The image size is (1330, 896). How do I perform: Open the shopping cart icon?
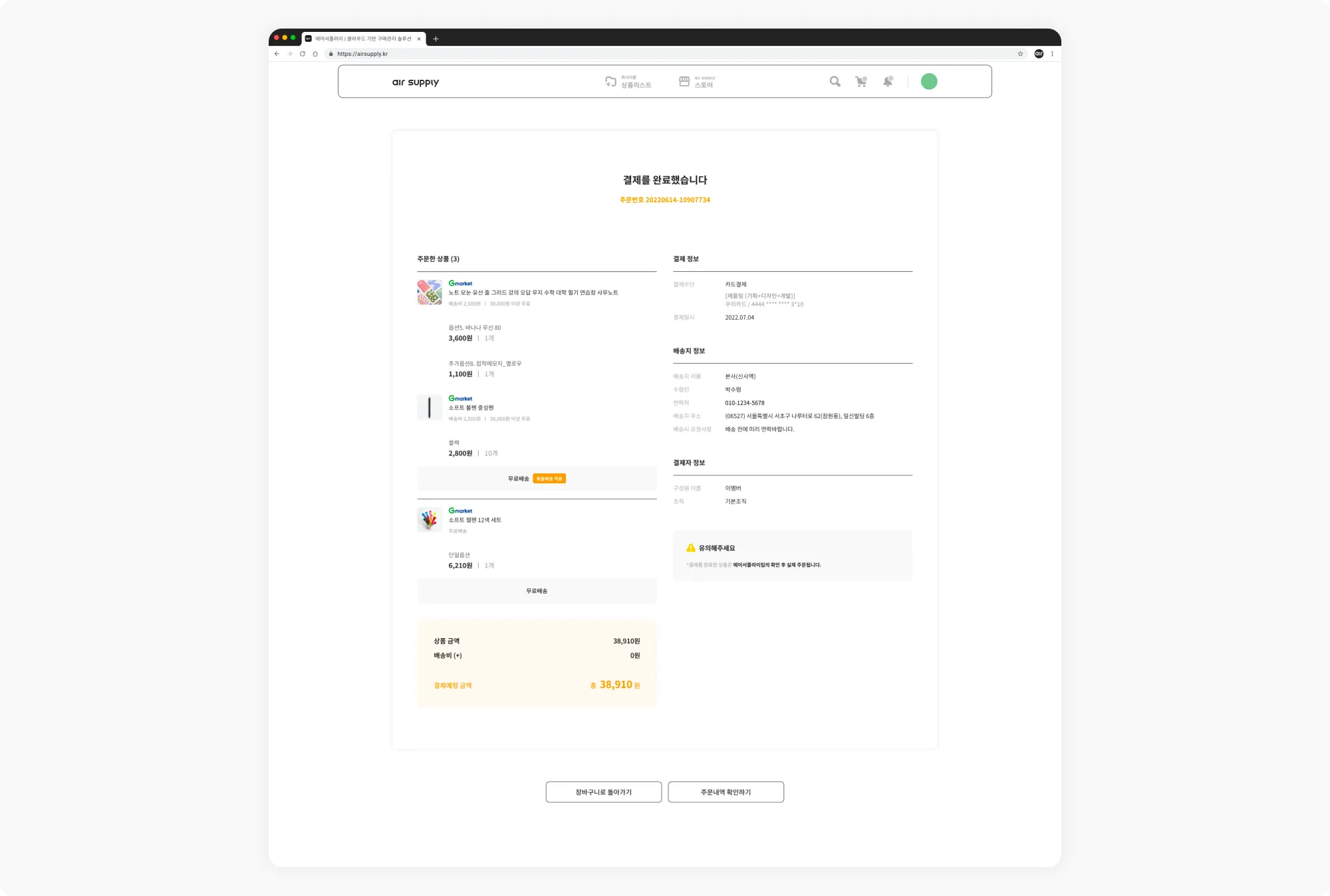(x=861, y=82)
